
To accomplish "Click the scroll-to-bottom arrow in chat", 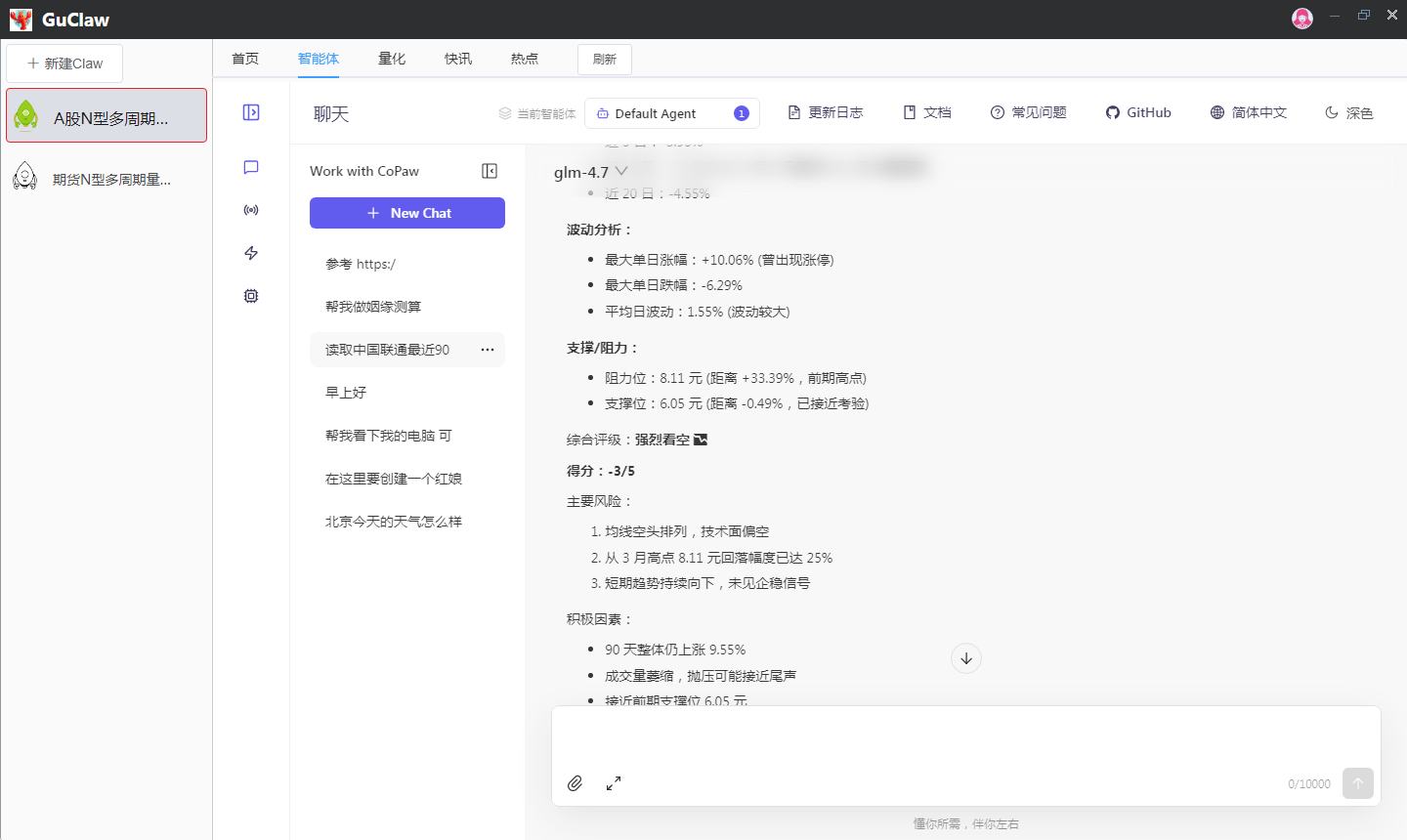I will pyautogui.click(x=965, y=658).
